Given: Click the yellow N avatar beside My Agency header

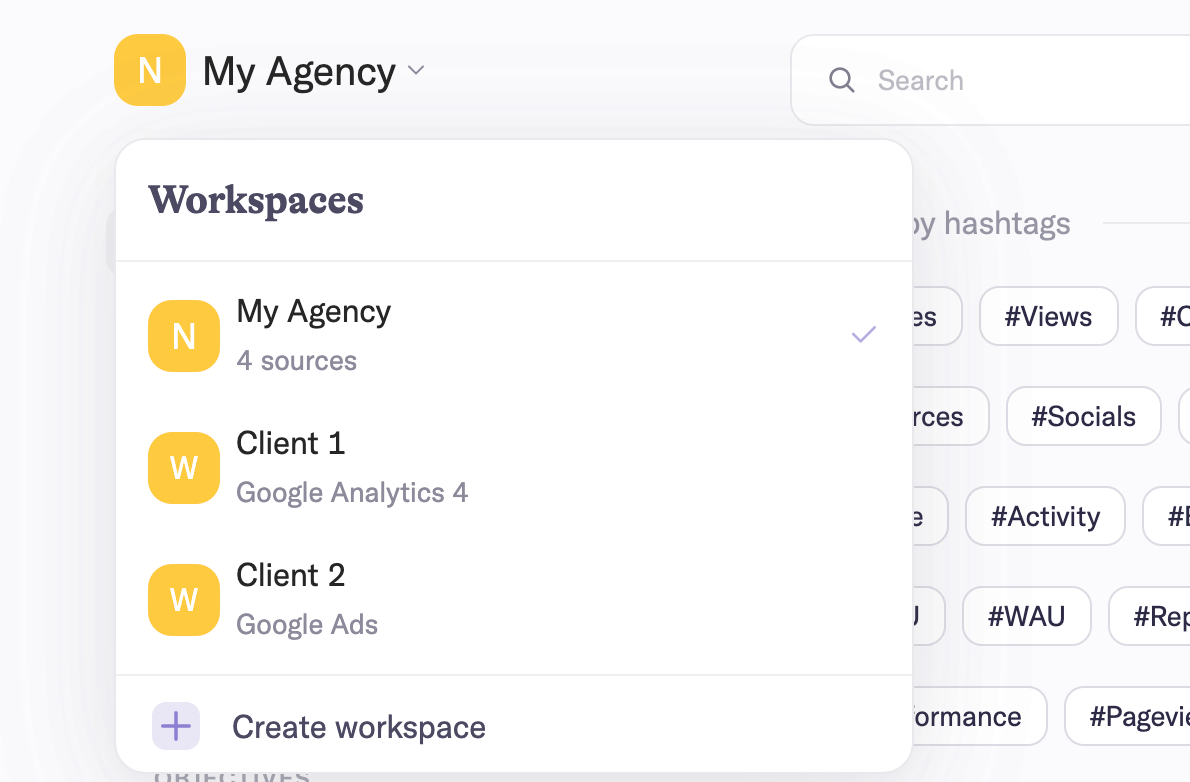Looking at the screenshot, I should click(150, 70).
